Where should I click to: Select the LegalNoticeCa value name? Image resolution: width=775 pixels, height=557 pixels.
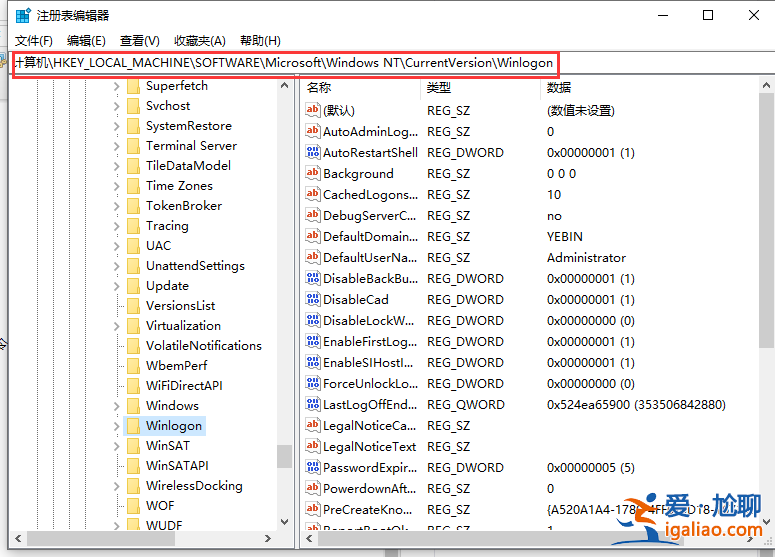[370, 426]
